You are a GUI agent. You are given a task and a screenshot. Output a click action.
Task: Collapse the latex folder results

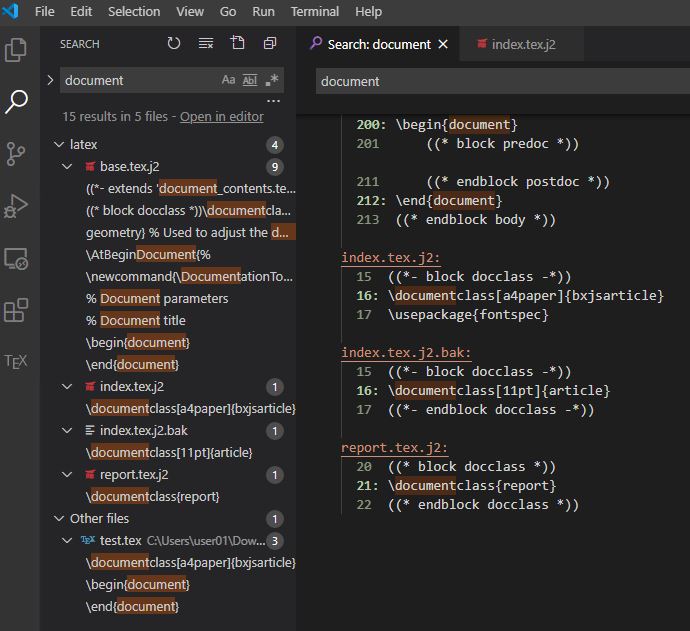tap(59, 144)
